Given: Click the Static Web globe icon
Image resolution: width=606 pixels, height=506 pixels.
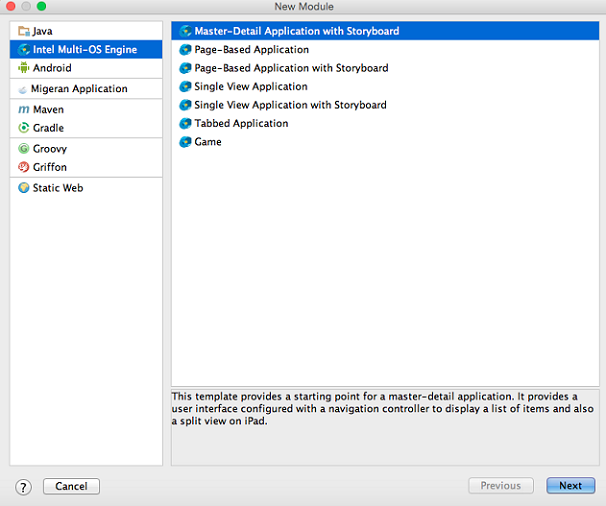Looking at the screenshot, I should point(24,188).
